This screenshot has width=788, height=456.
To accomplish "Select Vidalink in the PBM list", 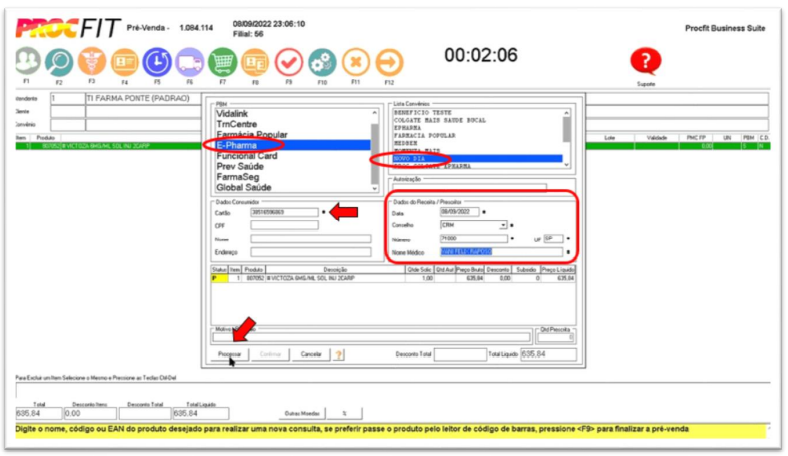I will click(x=293, y=114).
